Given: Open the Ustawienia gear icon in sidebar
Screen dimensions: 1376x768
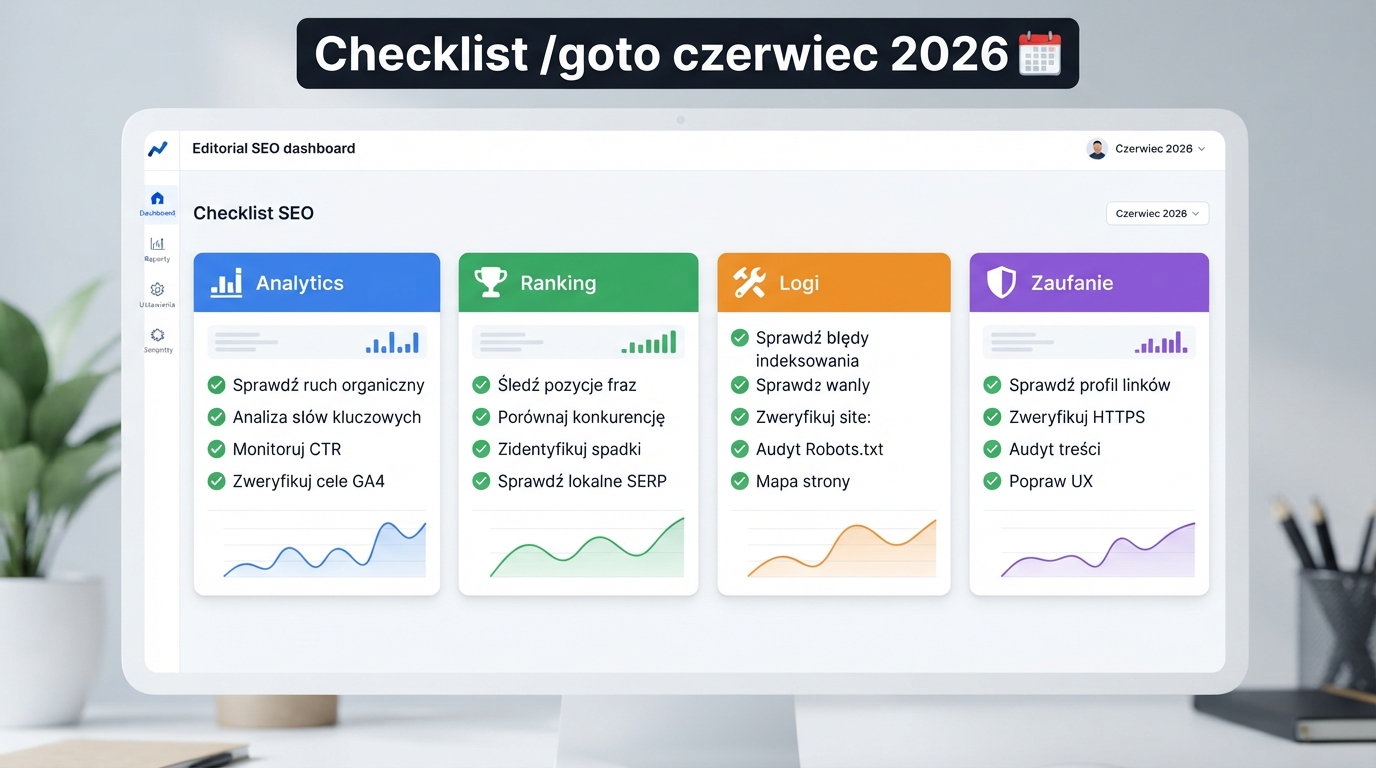Looking at the screenshot, I should pos(157,289).
